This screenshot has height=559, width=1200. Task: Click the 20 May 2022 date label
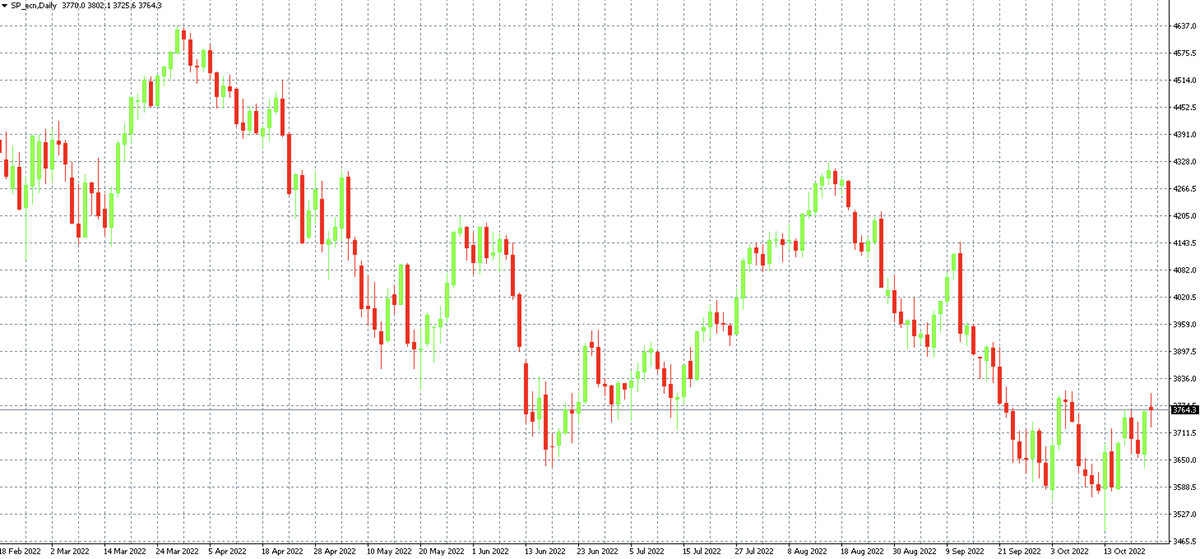tap(441, 551)
